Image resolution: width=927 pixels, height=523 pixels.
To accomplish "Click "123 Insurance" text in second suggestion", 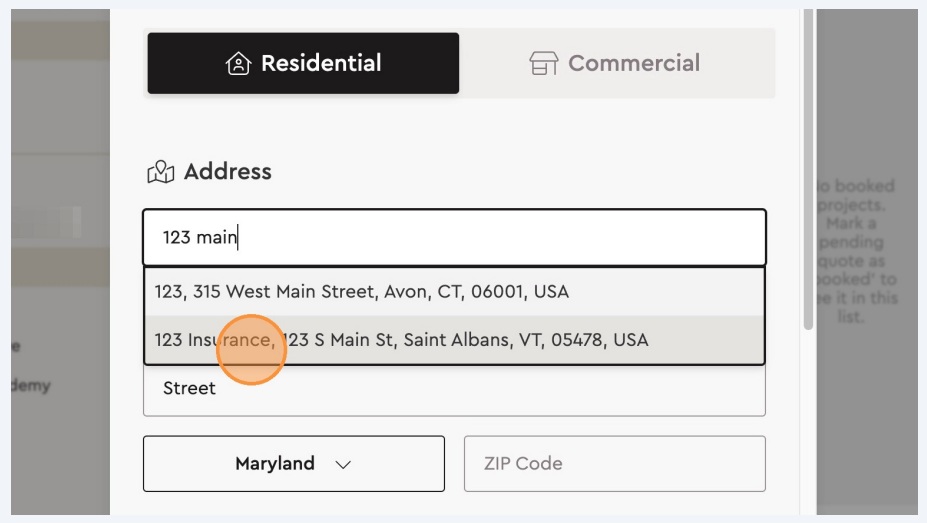I will coord(212,340).
